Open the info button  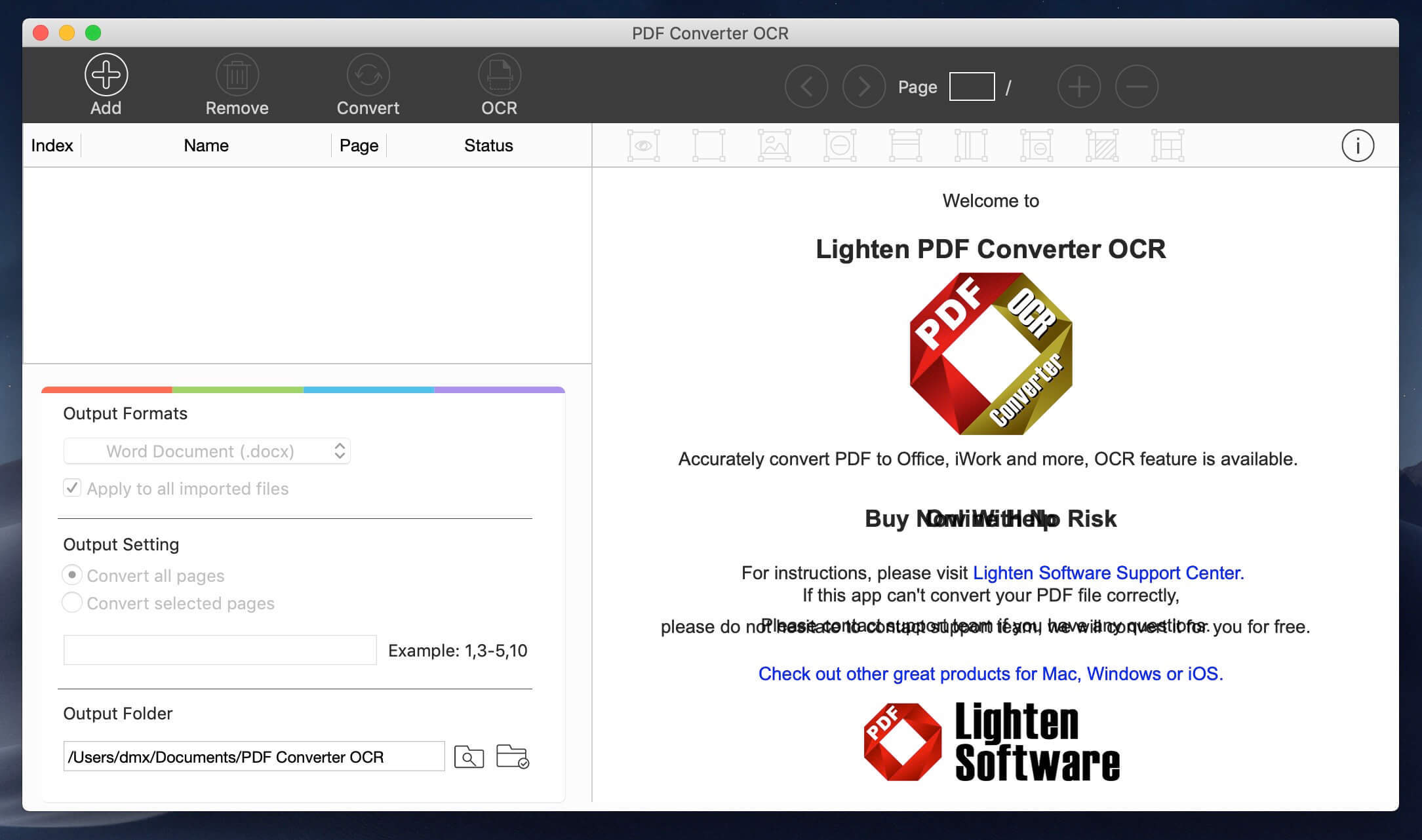tap(1358, 145)
